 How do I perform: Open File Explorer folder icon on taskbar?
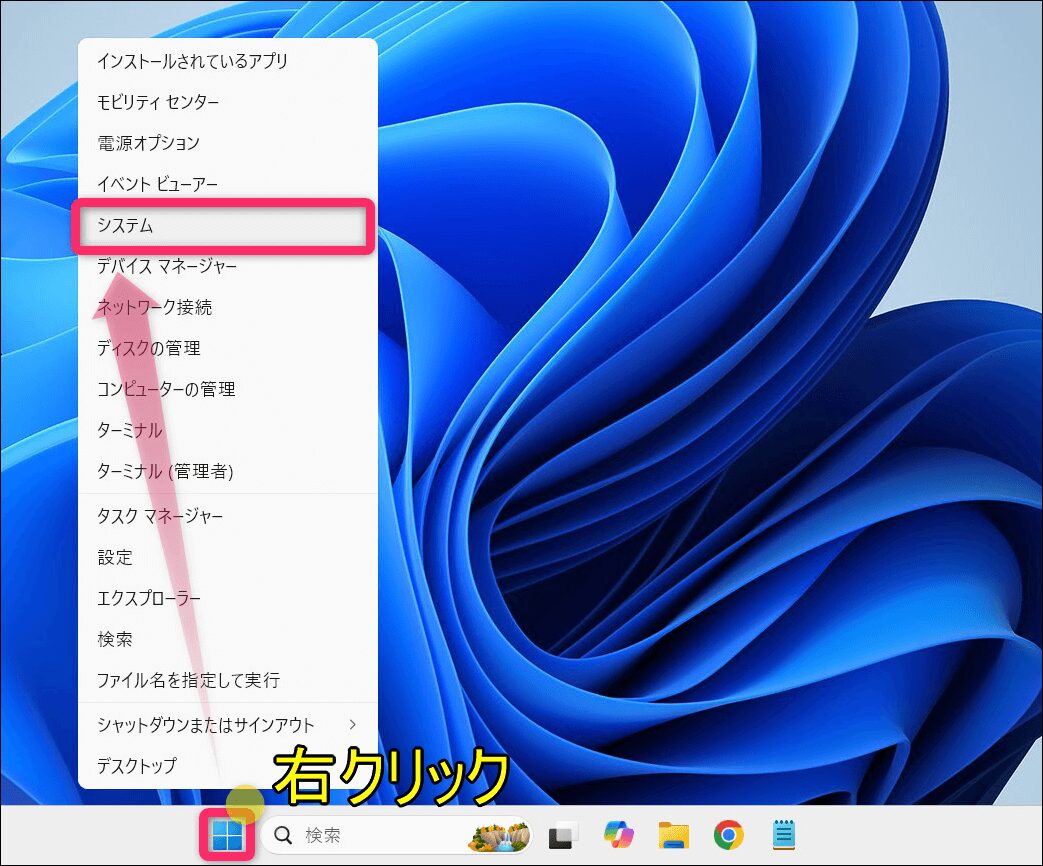pos(674,835)
